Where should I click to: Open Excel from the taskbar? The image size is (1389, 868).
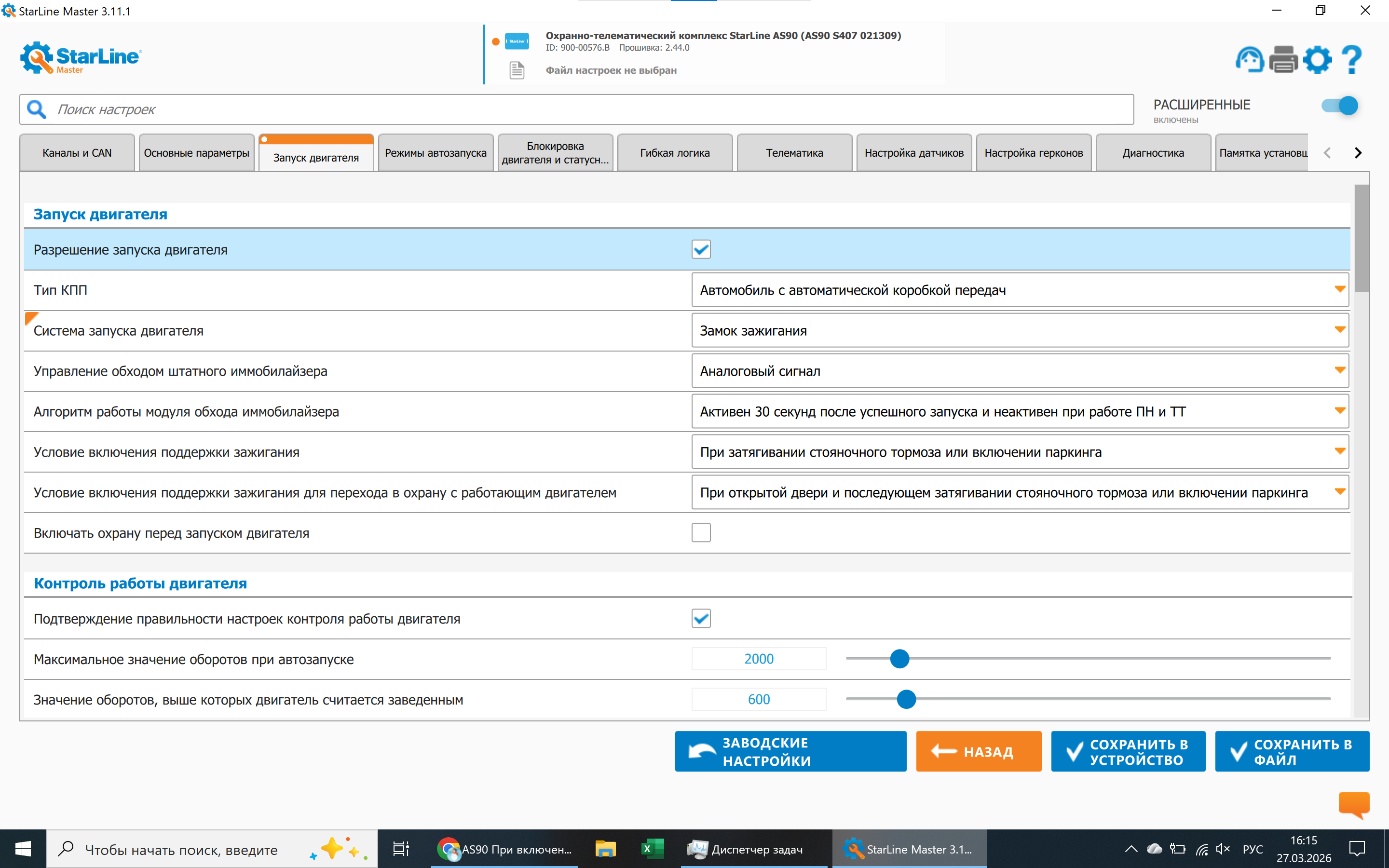coord(652,849)
